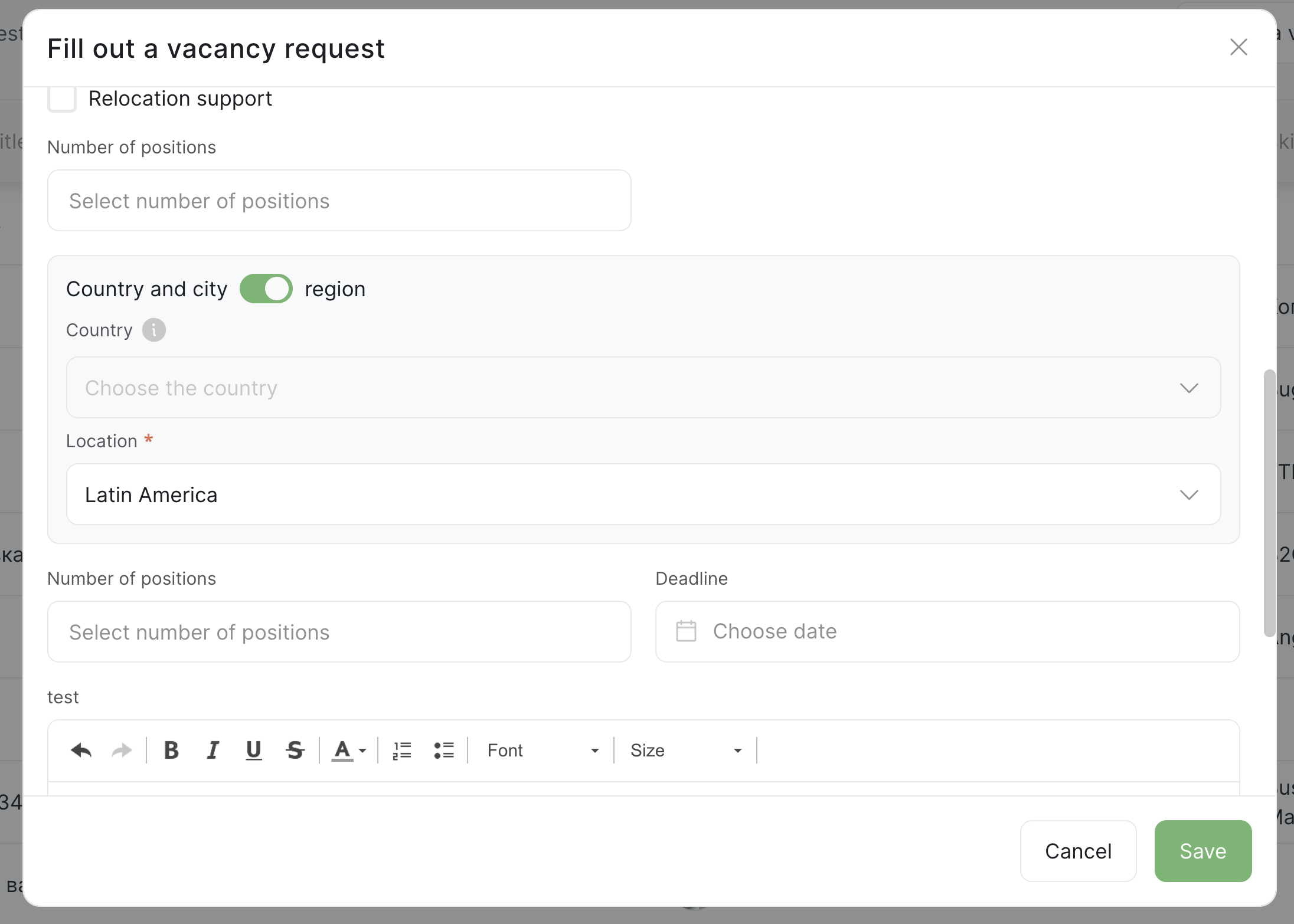Click the Country info icon
Viewport: 1294px width, 924px height.
click(x=154, y=330)
